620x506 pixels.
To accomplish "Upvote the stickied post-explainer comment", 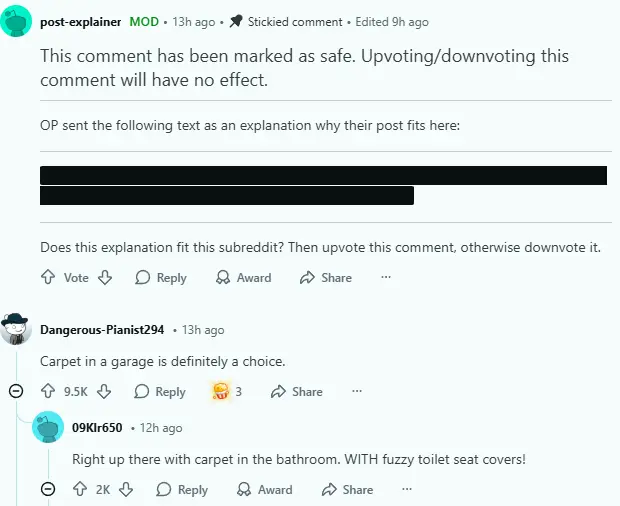I will point(48,278).
